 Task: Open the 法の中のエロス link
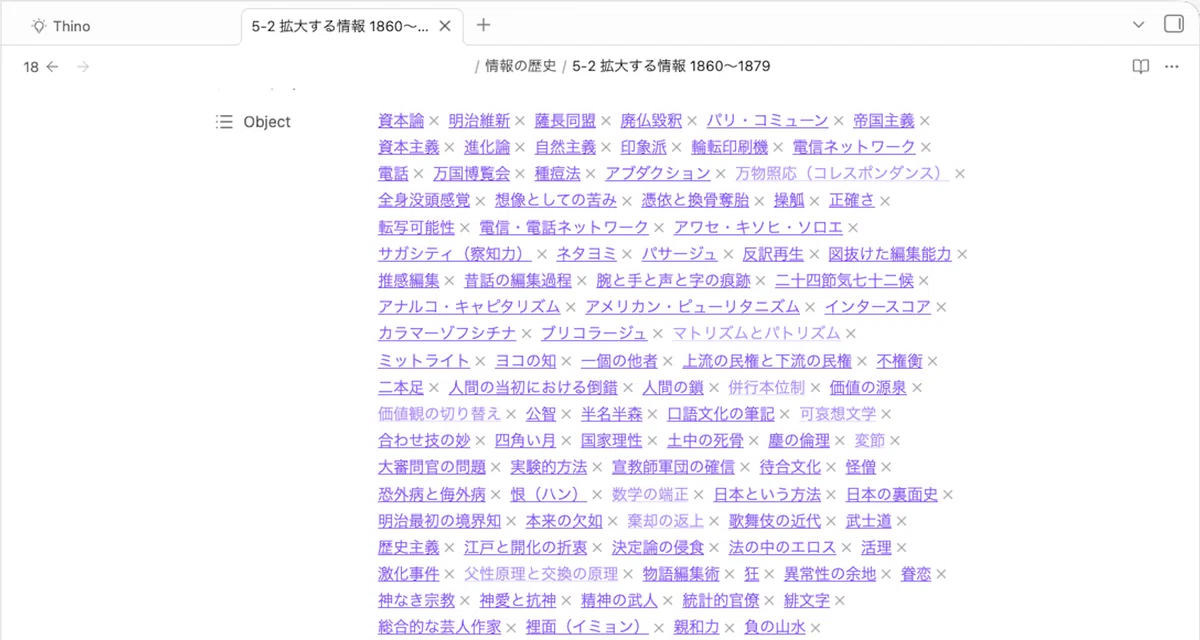[782, 547]
